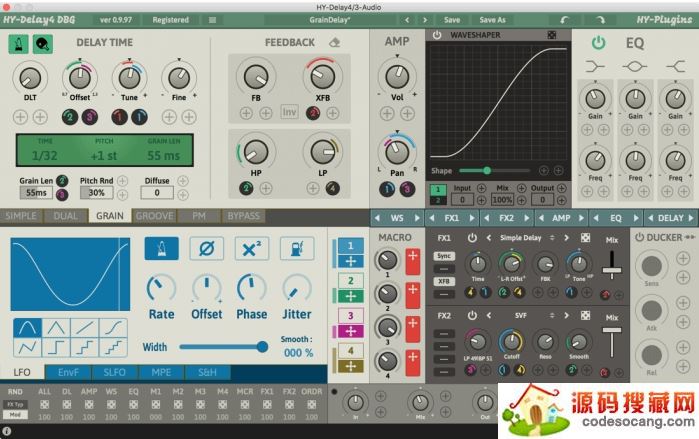
Task: Select the sine LFO waveform shape
Action: tap(27, 326)
